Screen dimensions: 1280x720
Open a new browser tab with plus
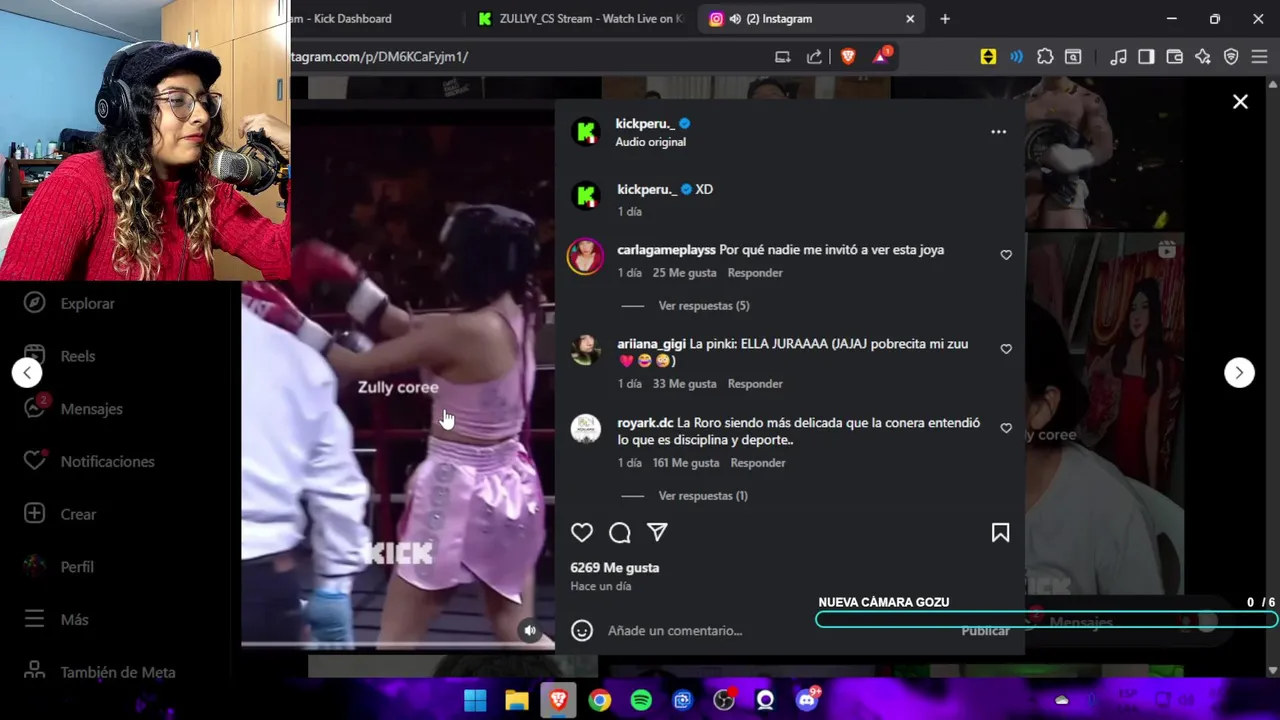click(945, 19)
